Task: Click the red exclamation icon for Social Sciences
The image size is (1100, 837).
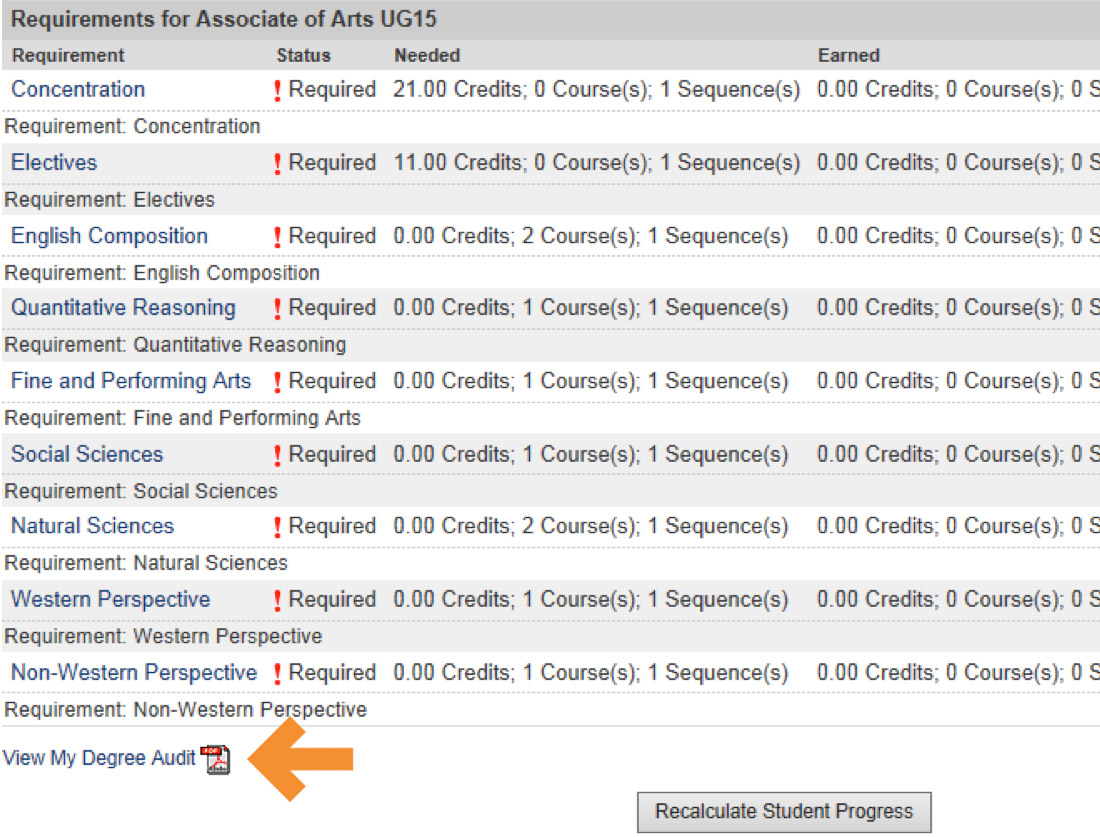Action: tap(278, 456)
